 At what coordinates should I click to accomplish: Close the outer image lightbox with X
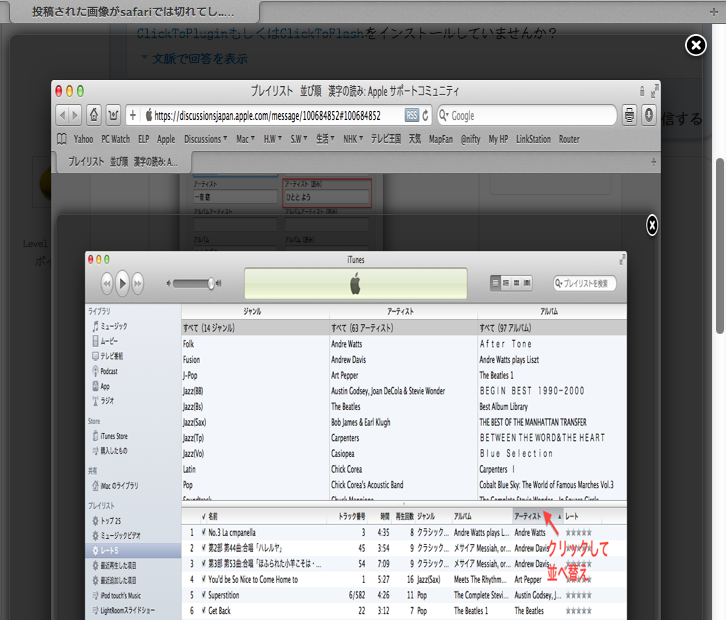click(695, 45)
